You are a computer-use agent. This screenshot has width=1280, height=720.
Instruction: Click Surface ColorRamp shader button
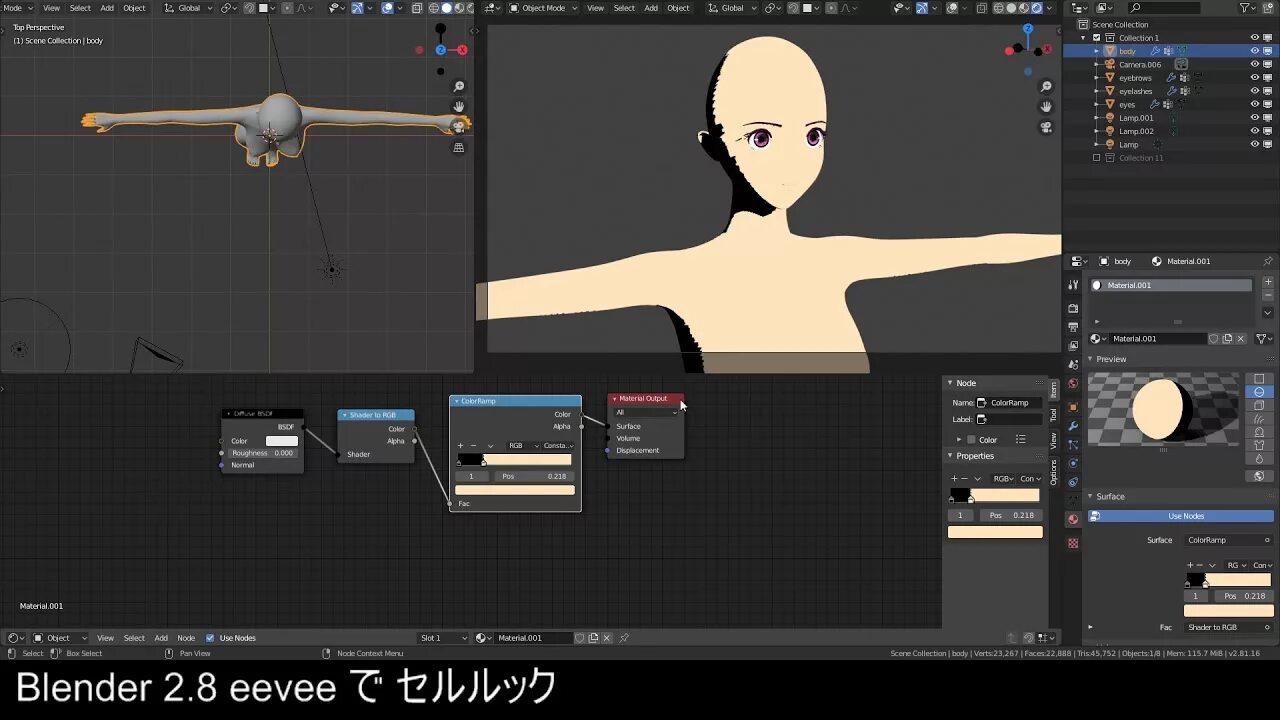tap(1229, 540)
